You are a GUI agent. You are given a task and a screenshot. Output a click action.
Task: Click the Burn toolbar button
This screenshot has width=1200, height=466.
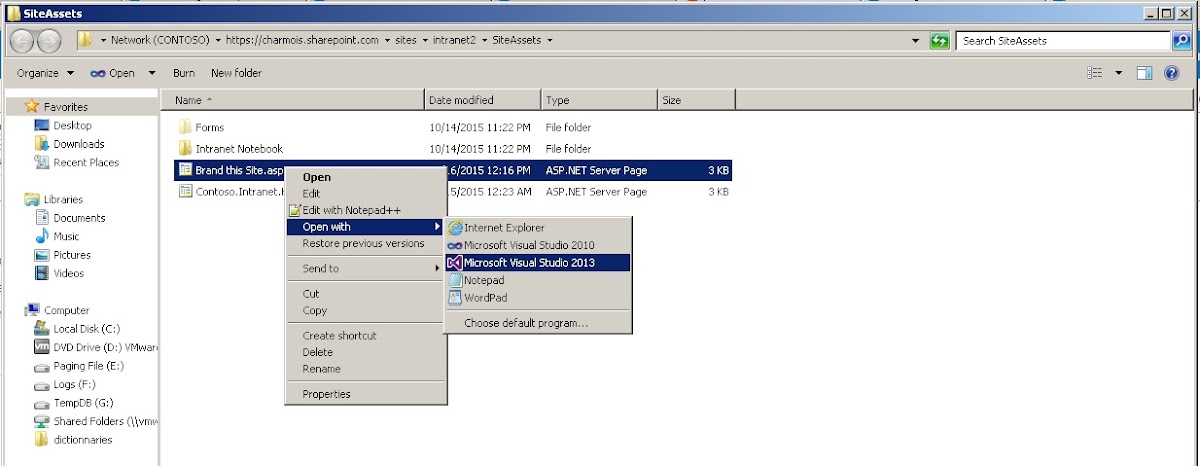(184, 73)
